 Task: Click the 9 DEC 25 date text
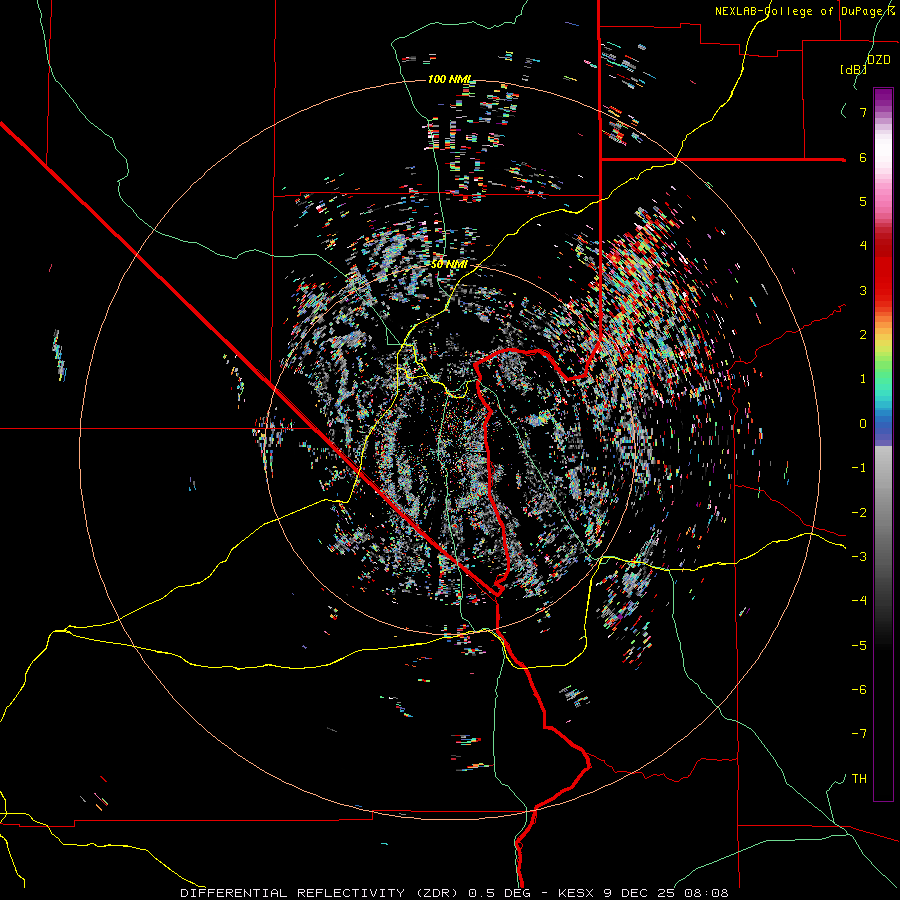click(640, 893)
